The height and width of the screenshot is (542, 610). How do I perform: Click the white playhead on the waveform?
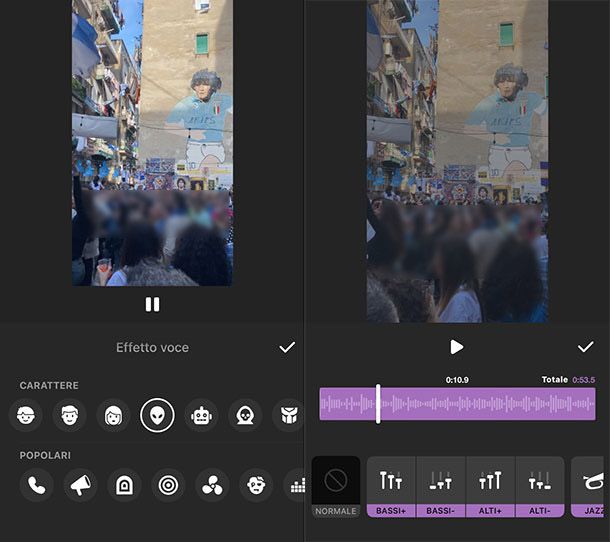378,404
